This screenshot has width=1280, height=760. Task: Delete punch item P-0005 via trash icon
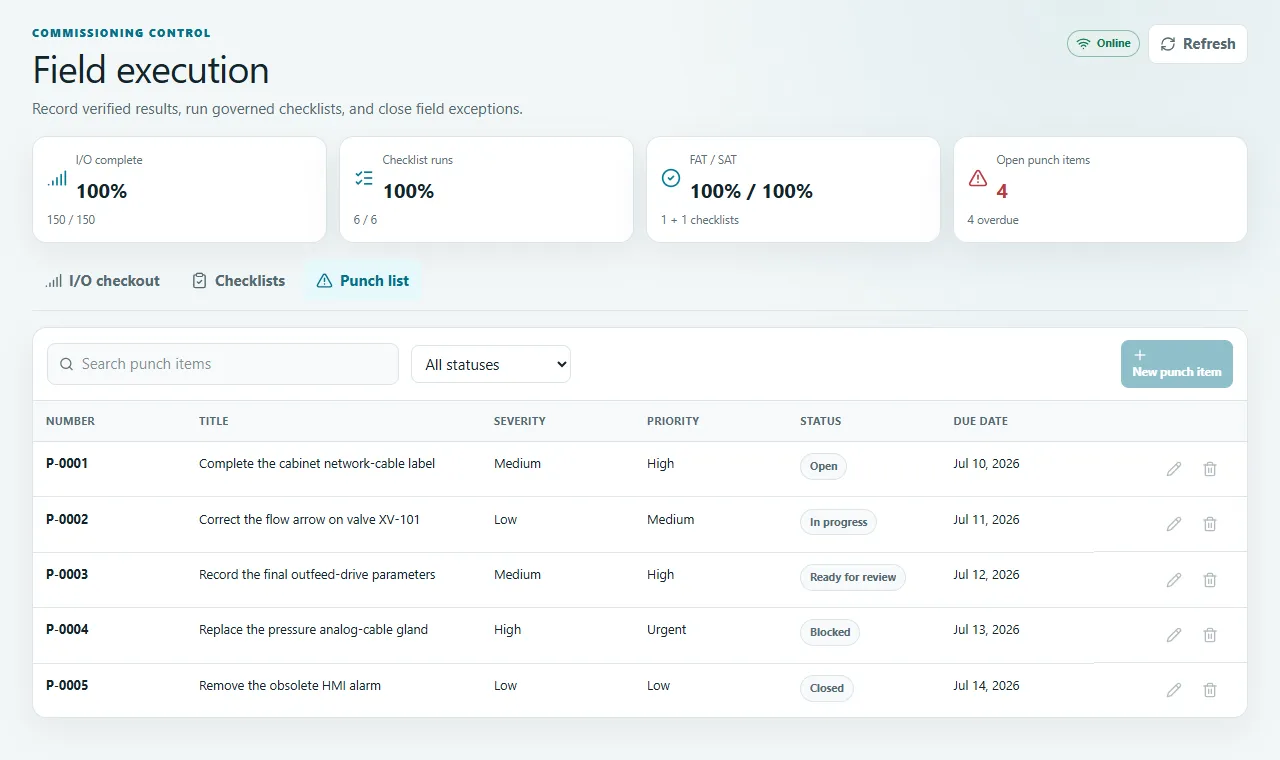tap(1210, 690)
